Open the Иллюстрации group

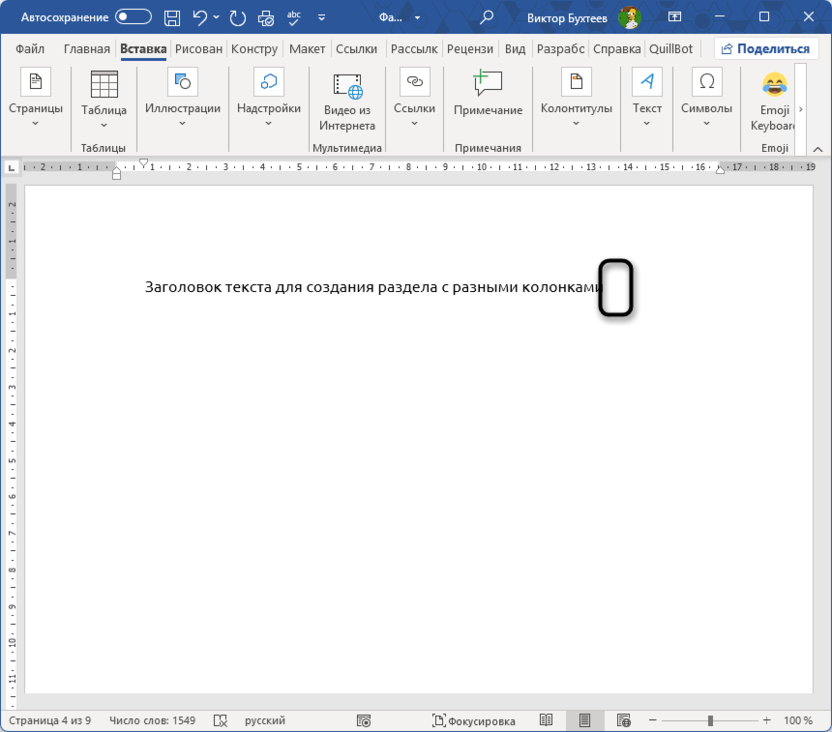tap(182, 100)
